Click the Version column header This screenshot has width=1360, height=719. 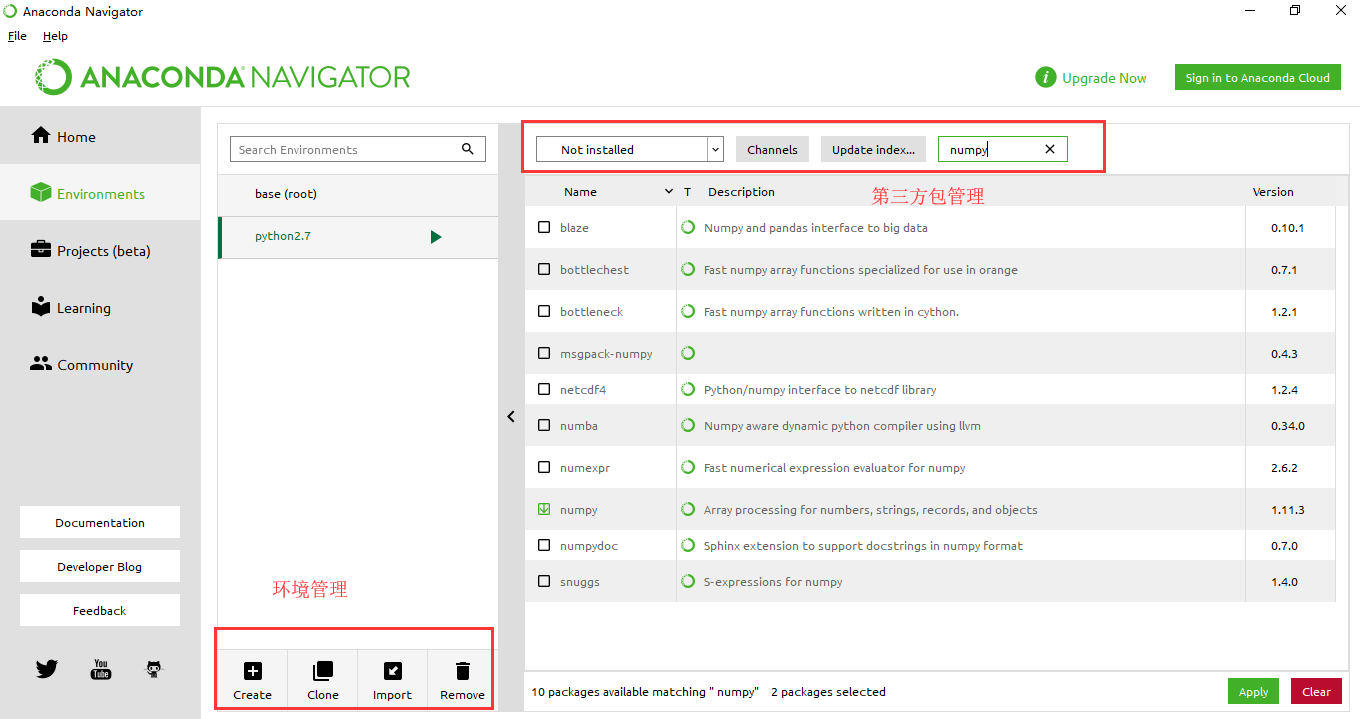pyautogui.click(x=1273, y=191)
